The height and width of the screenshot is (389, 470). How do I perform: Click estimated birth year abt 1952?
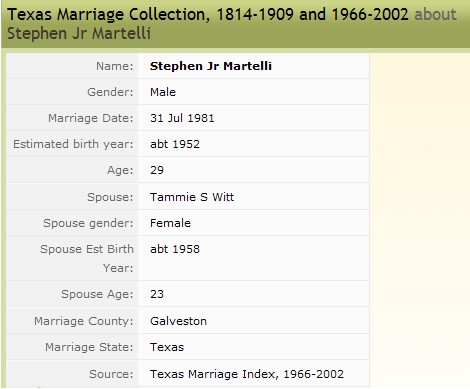[175, 144]
